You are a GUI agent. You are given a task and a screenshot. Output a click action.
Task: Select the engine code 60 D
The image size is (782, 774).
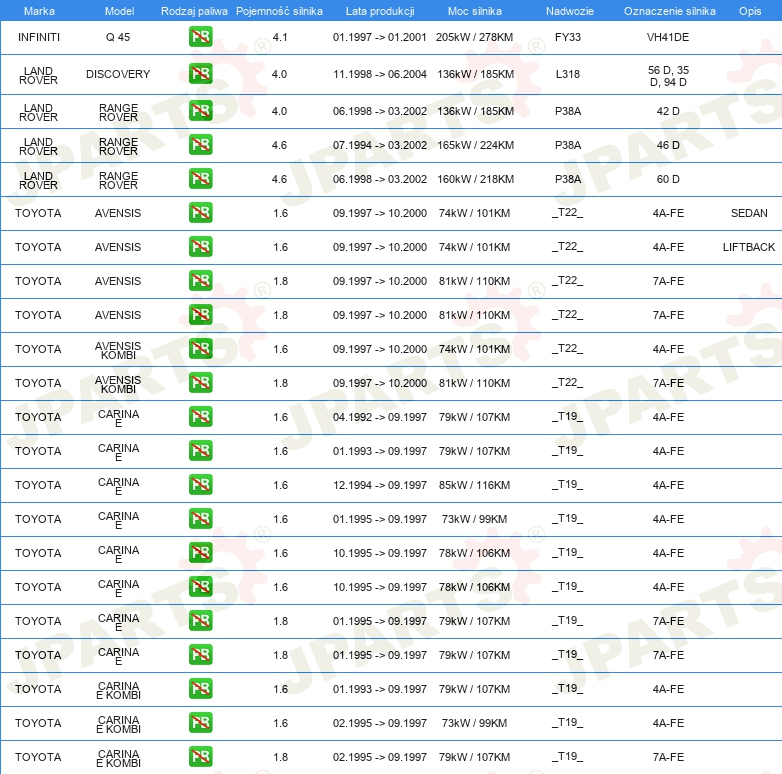668,179
